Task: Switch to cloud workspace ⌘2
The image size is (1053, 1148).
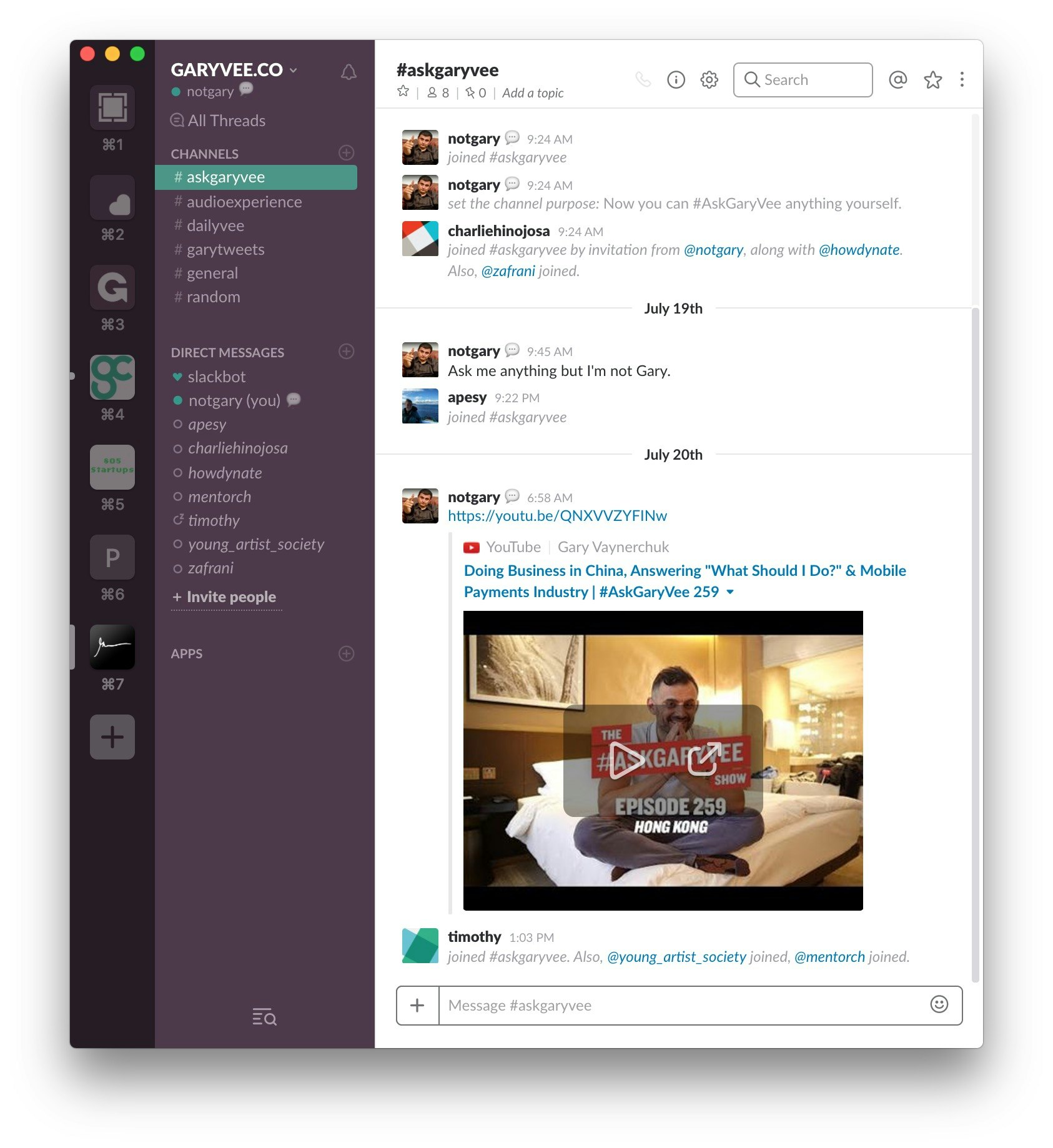Action: coord(112,197)
